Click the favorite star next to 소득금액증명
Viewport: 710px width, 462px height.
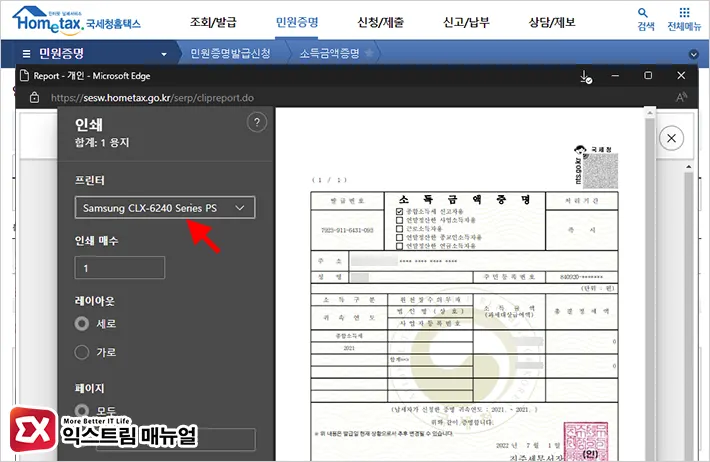369,53
